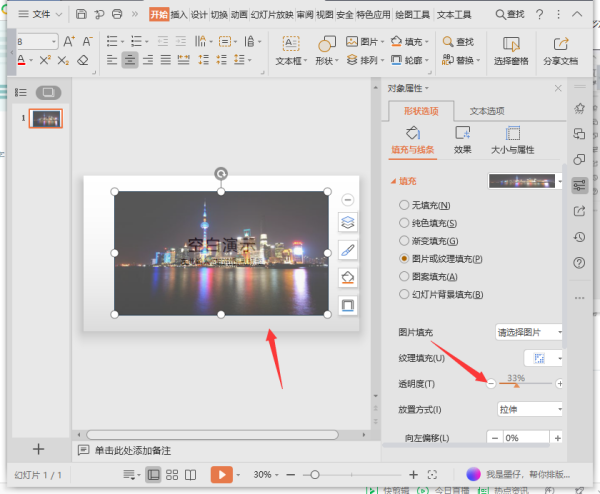The height and width of the screenshot is (494, 600).
Task: Select the No fill radio button
Action: [404, 205]
